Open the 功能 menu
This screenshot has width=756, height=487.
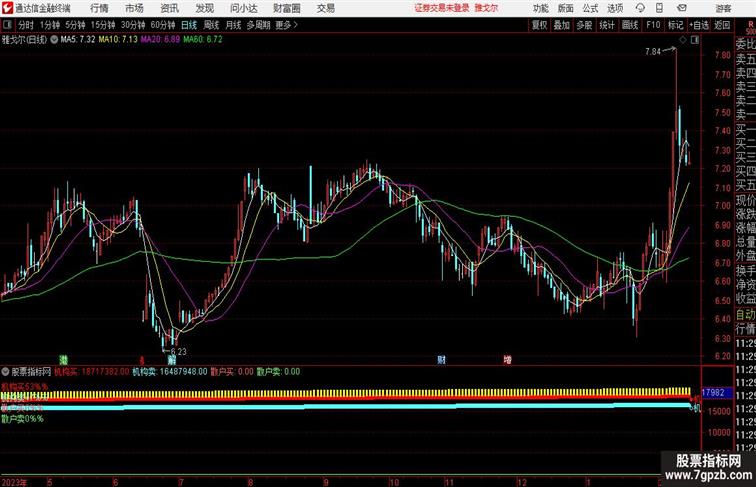coord(540,8)
